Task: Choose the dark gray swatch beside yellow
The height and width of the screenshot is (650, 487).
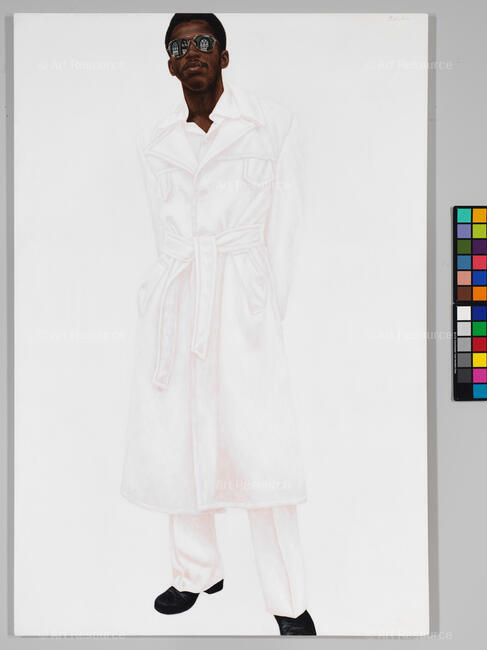Action: 464,360
